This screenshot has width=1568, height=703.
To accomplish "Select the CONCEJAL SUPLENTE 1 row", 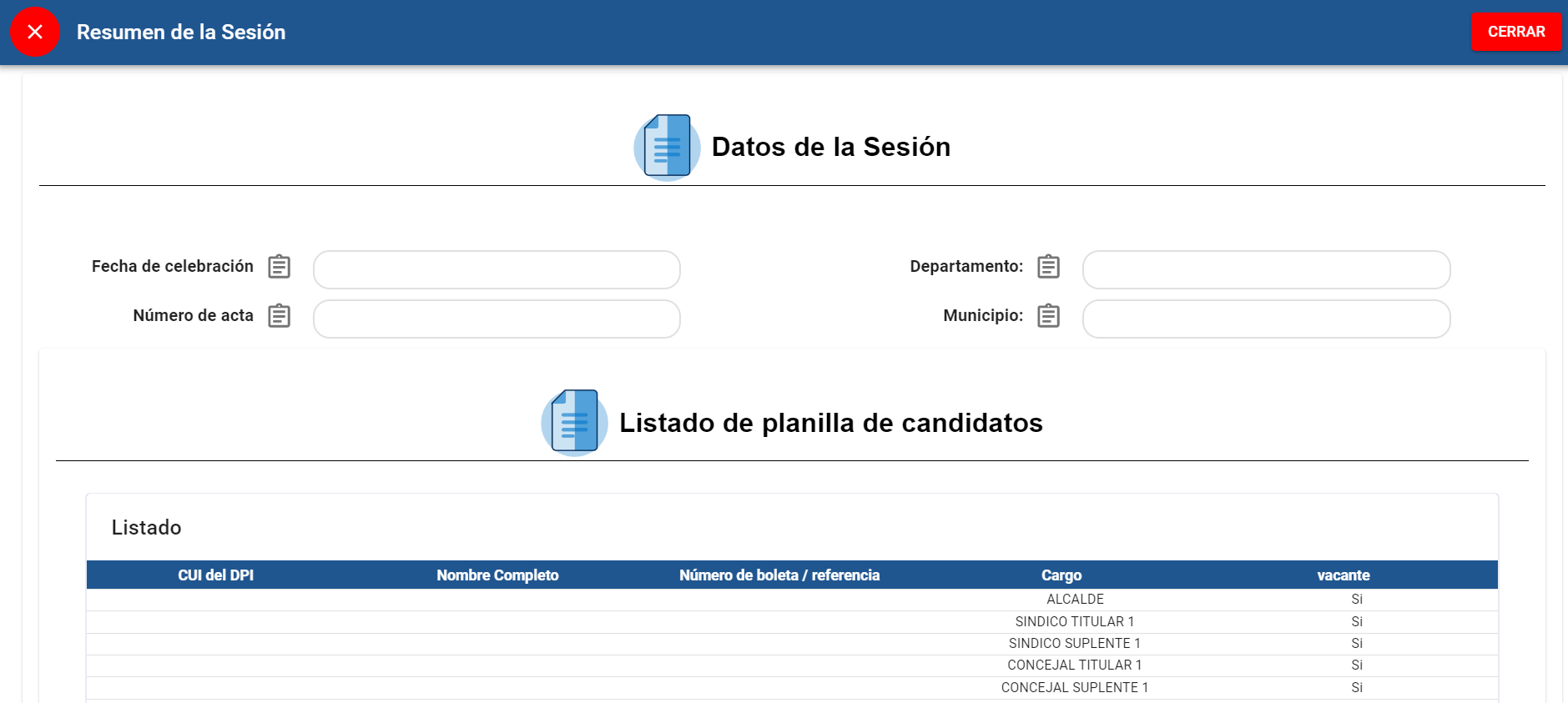I will [1074, 688].
